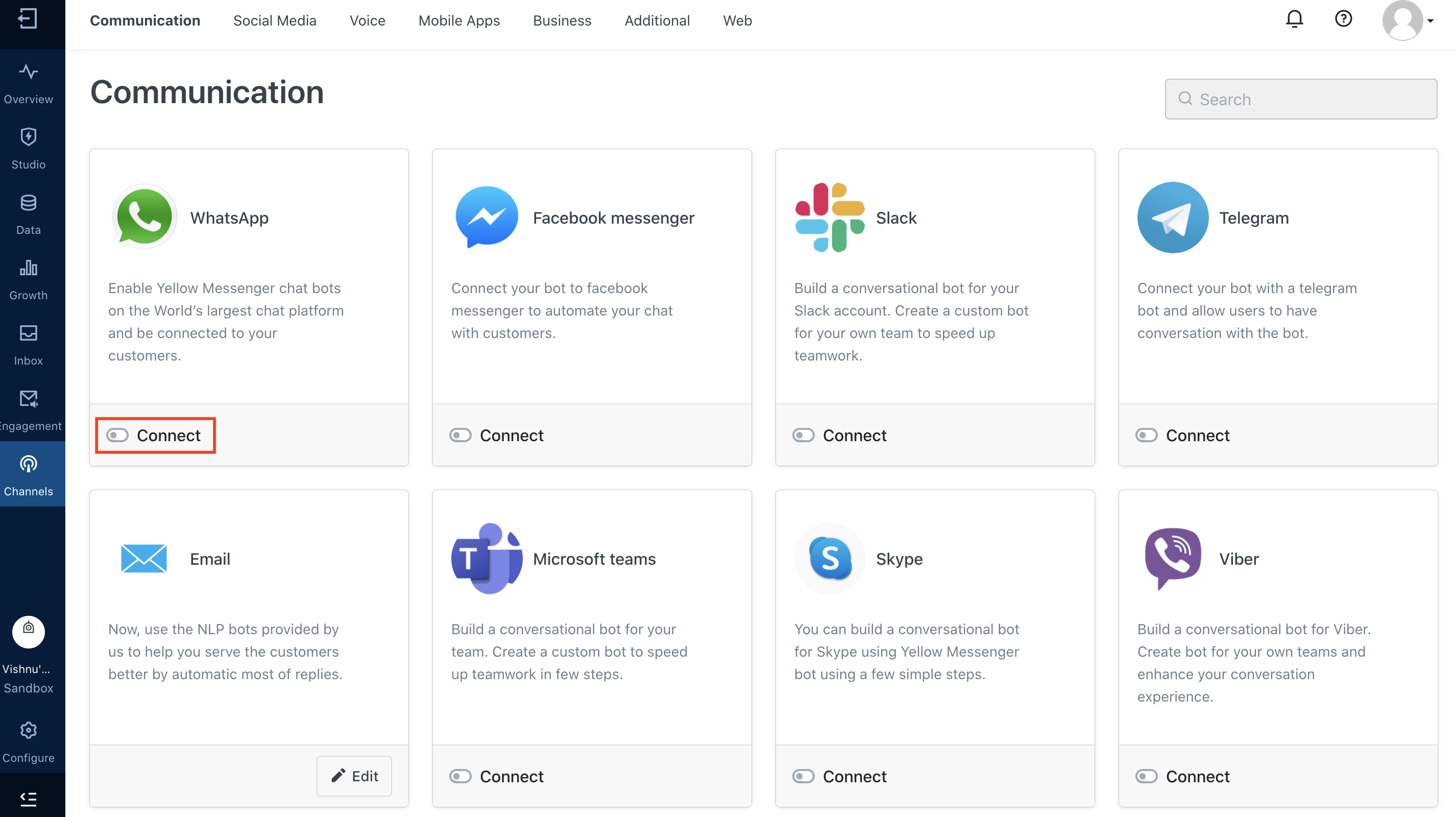The width and height of the screenshot is (1456, 817).
Task: Toggle the Telegram Connect switch
Action: [x=1146, y=435]
